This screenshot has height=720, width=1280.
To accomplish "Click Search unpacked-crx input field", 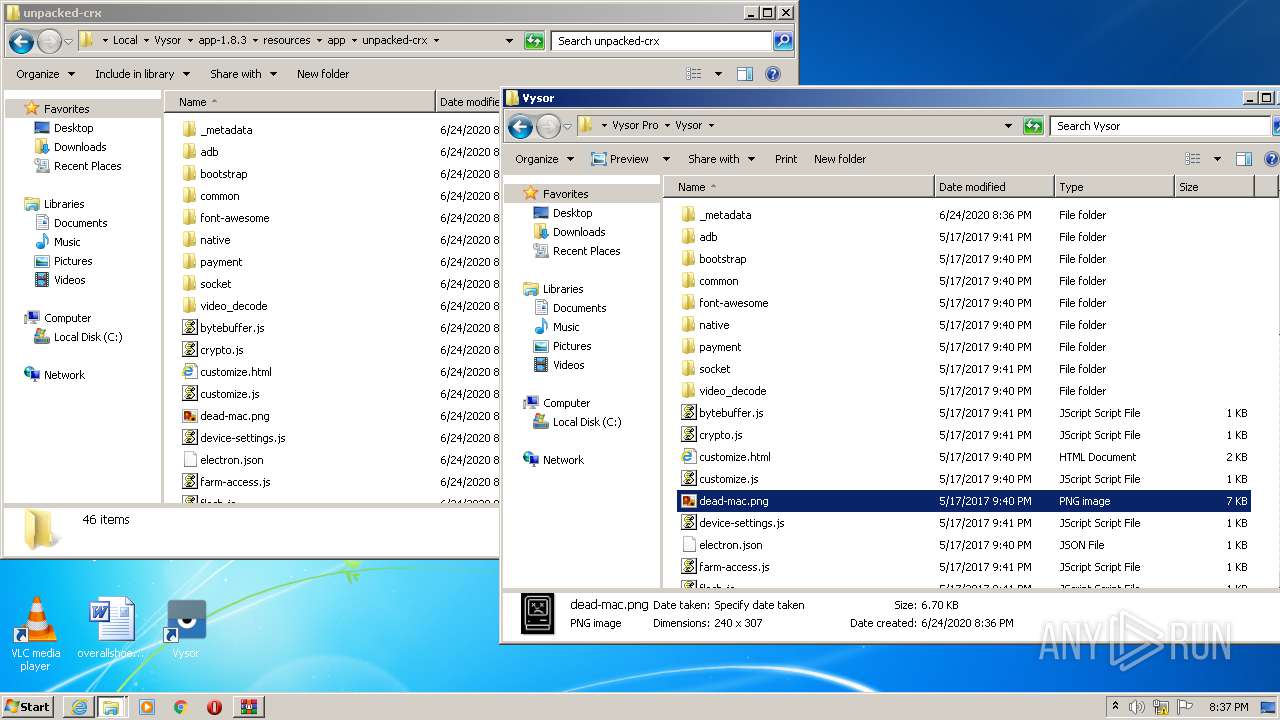I will pos(661,41).
